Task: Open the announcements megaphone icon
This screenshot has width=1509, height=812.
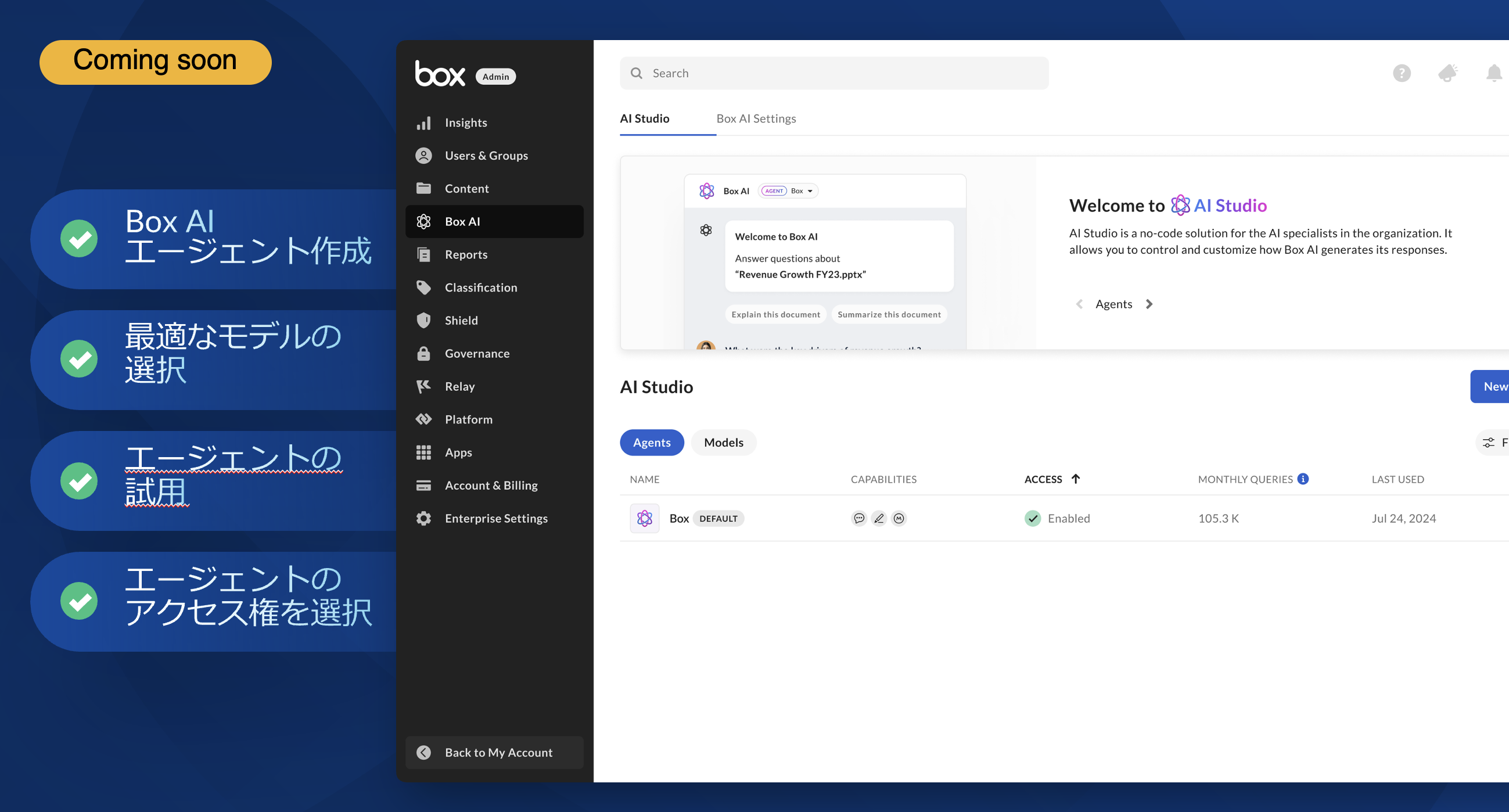Action: [x=1447, y=73]
